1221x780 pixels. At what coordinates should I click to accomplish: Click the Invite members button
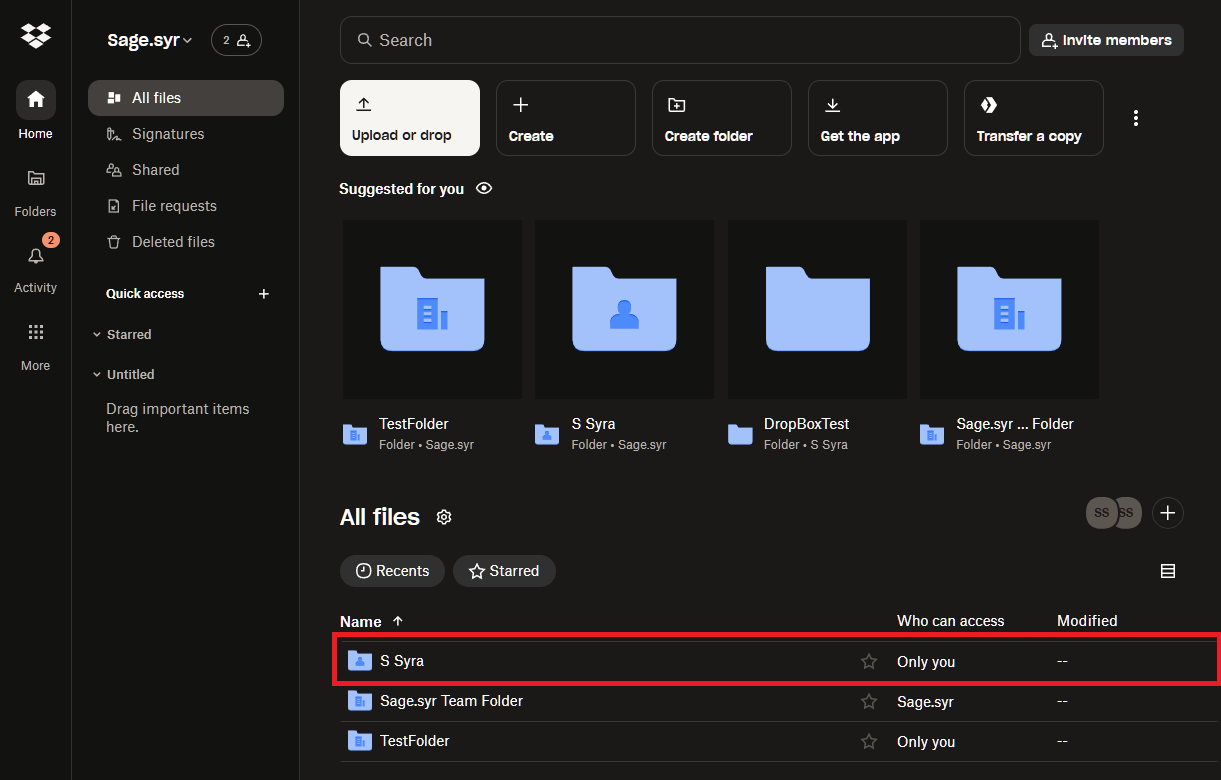[x=1106, y=40]
